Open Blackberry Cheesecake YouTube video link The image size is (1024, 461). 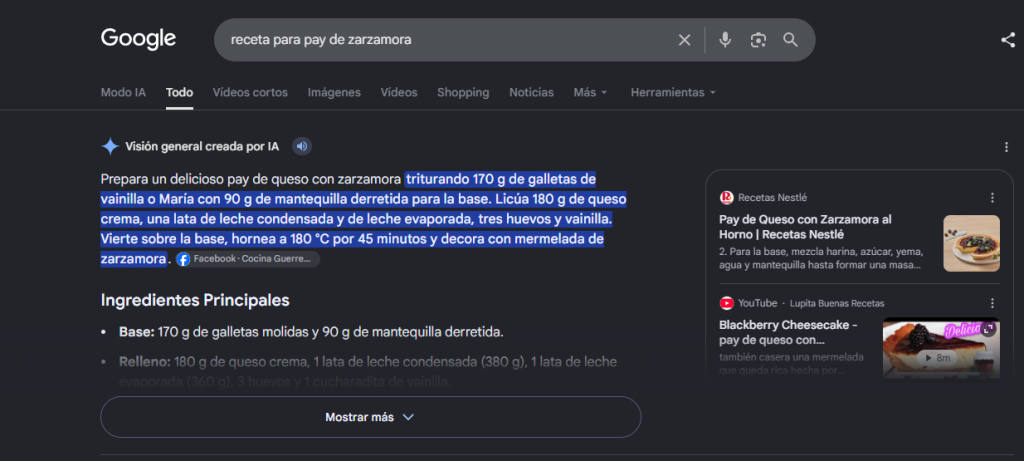788,332
